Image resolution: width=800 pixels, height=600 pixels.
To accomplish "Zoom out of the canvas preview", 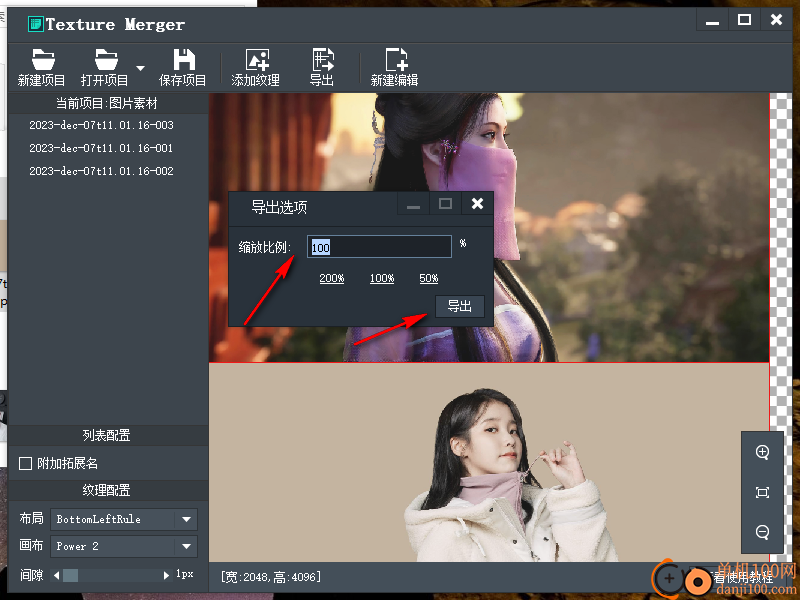I will pyautogui.click(x=762, y=532).
